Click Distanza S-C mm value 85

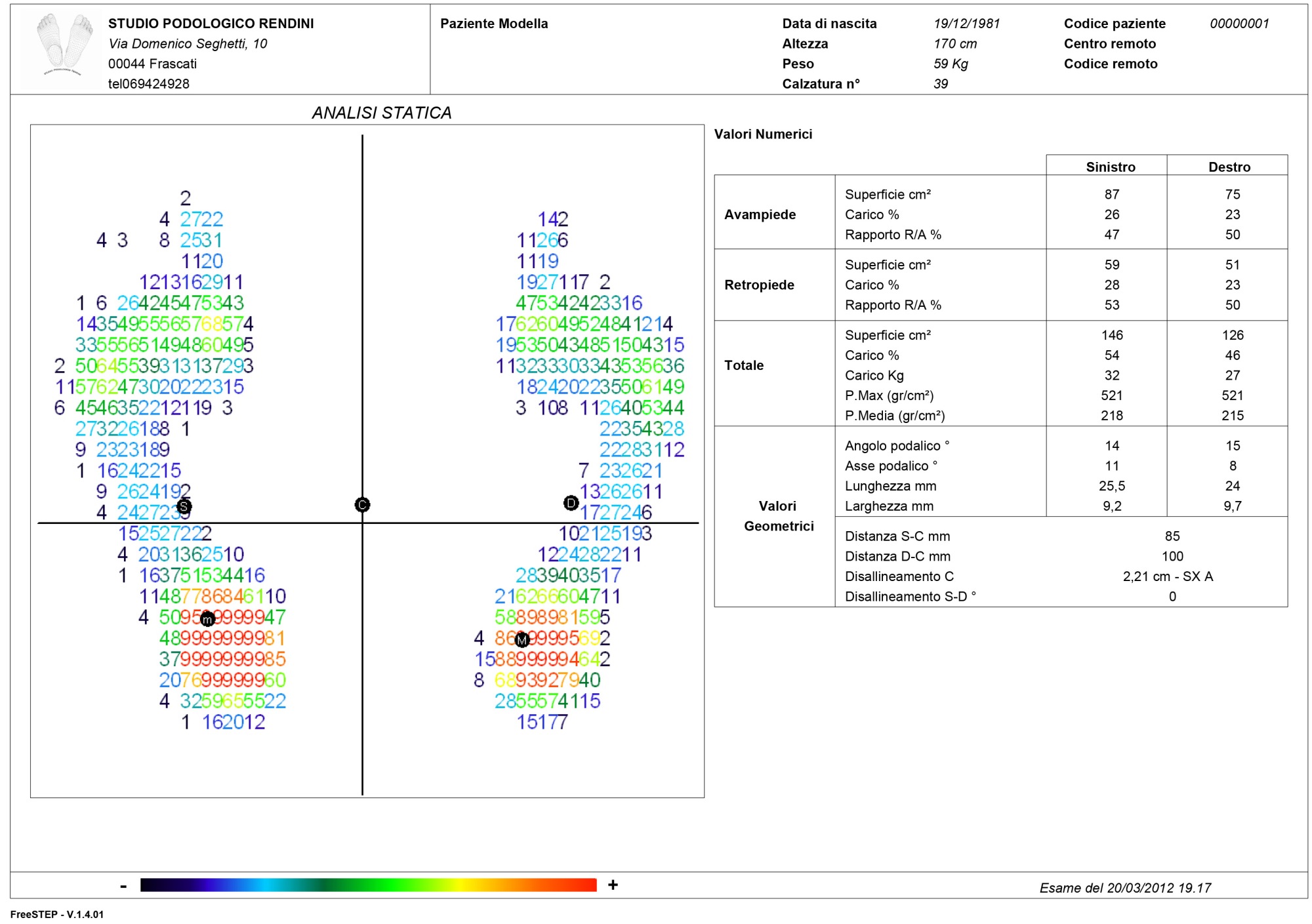point(1172,536)
